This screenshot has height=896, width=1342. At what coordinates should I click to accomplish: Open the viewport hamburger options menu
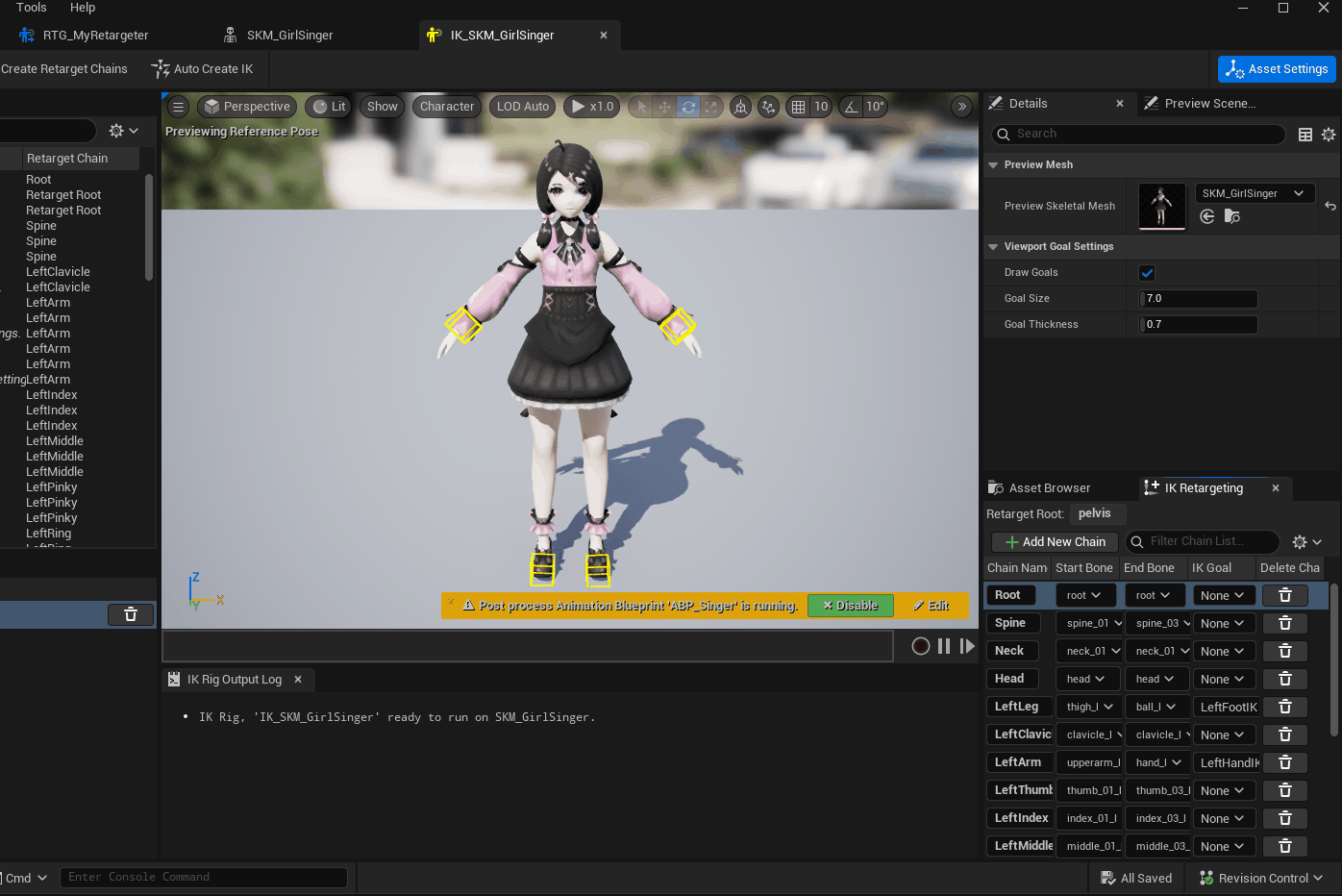178,107
